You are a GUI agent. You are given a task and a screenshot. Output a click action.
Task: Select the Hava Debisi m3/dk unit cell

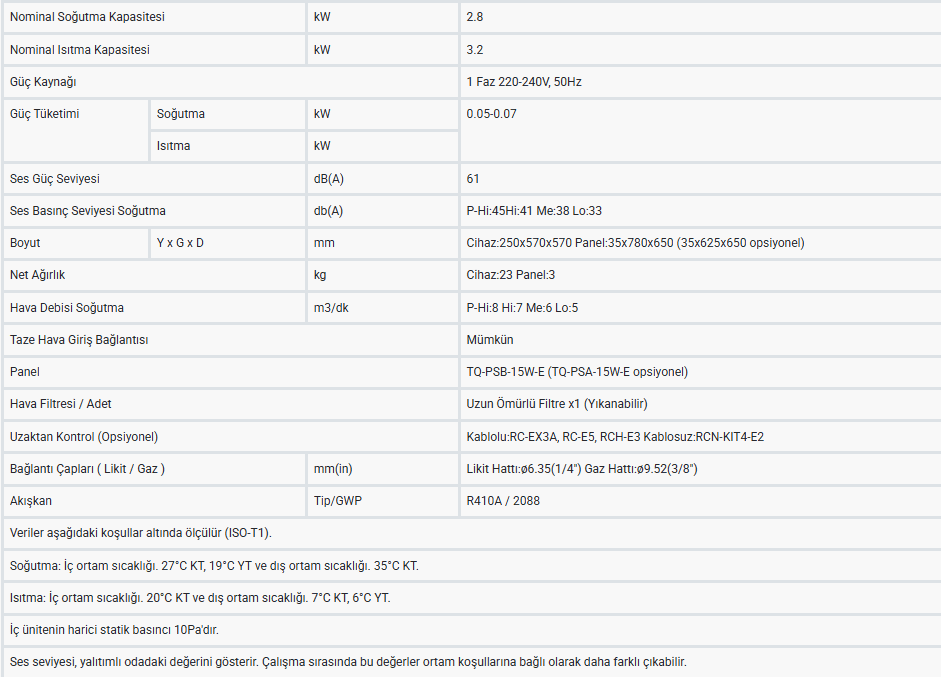click(383, 308)
